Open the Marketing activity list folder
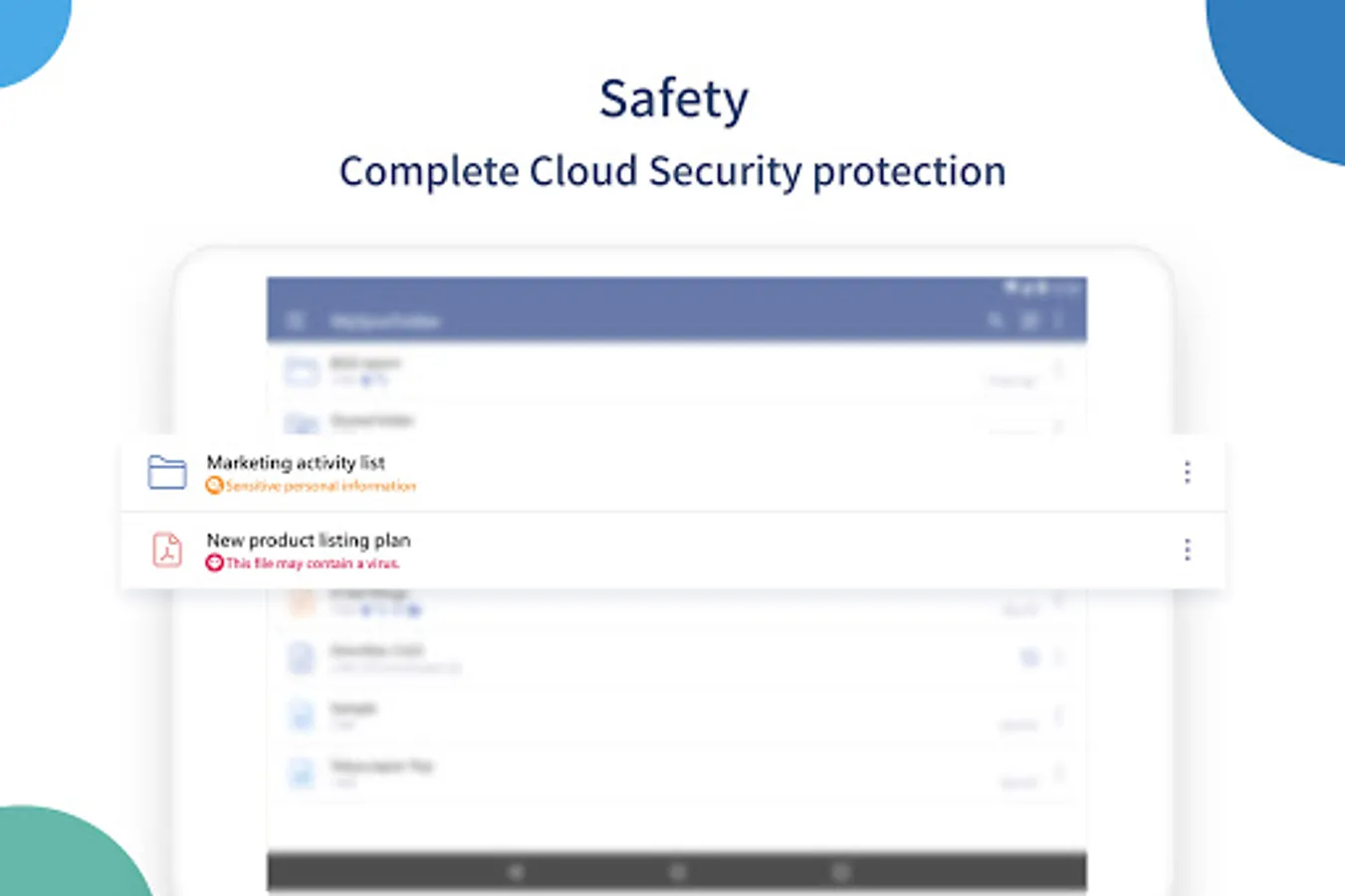 296,462
